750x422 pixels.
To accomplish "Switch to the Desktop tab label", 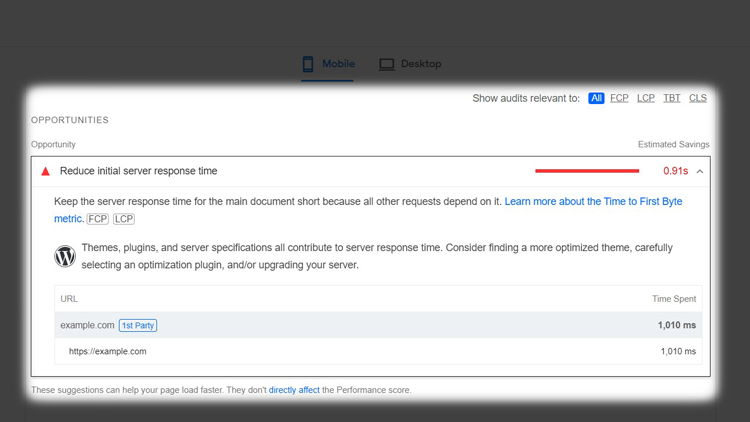I will pos(421,64).
